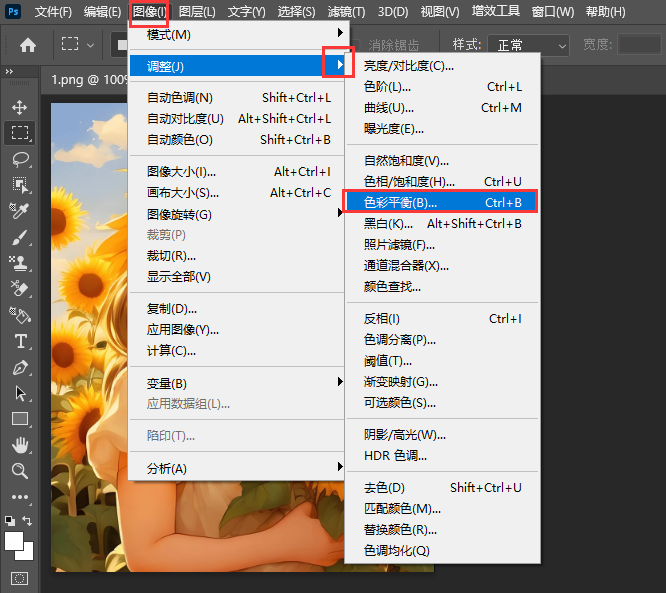Open the 帮助(H) menu
This screenshot has height=593, width=666.
(605, 11)
